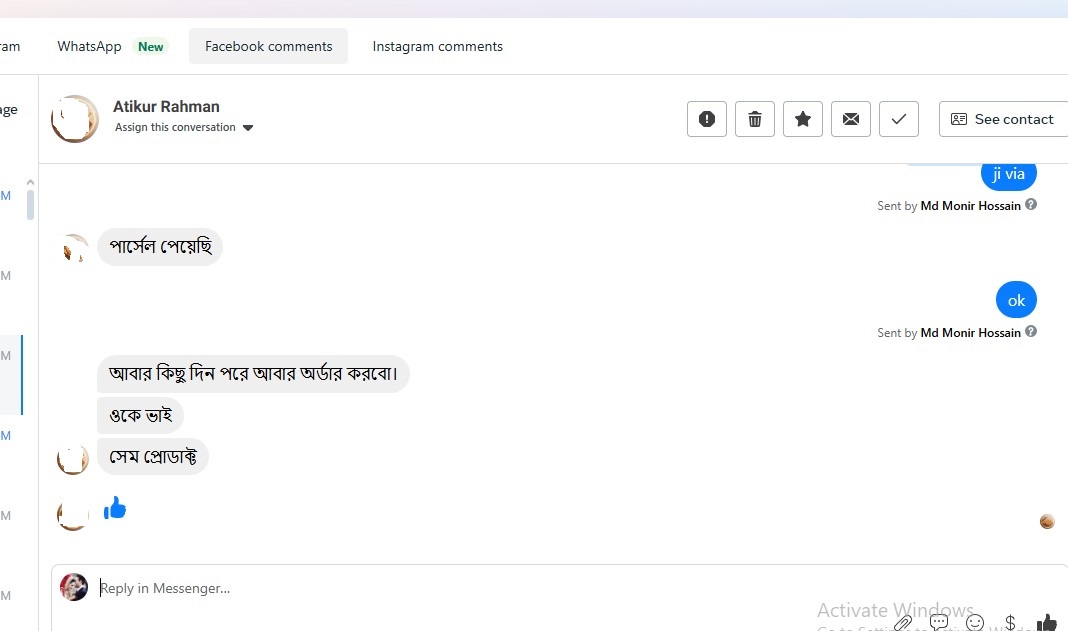Click the conversation list scrollbar thumb
The width and height of the screenshot is (1068, 631).
coord(30,204)
